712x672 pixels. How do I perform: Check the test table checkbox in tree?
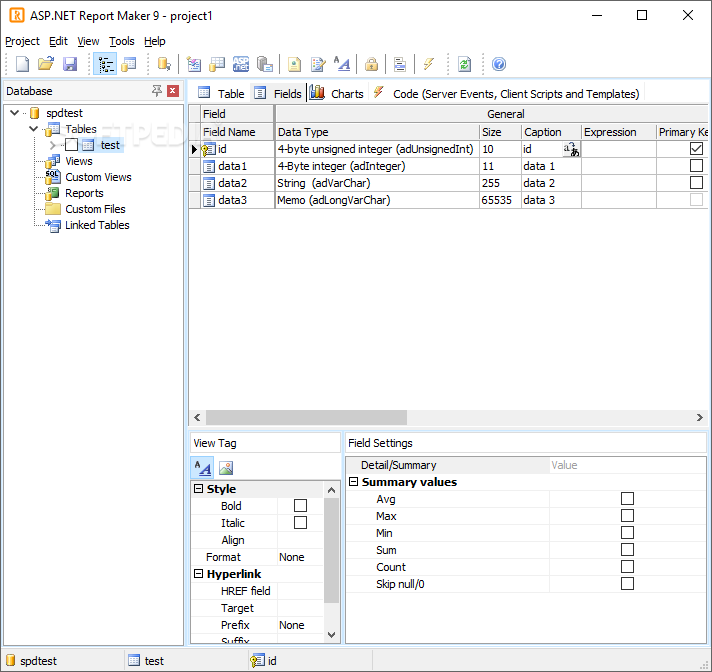71,145
